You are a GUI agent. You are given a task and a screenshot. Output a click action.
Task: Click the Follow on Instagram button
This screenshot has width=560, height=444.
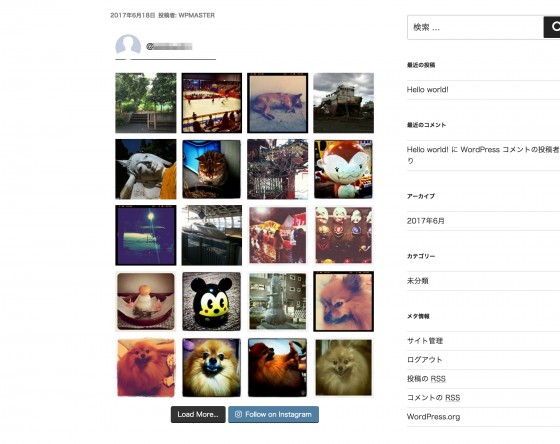pyautogui.click(x=273, y=414)
